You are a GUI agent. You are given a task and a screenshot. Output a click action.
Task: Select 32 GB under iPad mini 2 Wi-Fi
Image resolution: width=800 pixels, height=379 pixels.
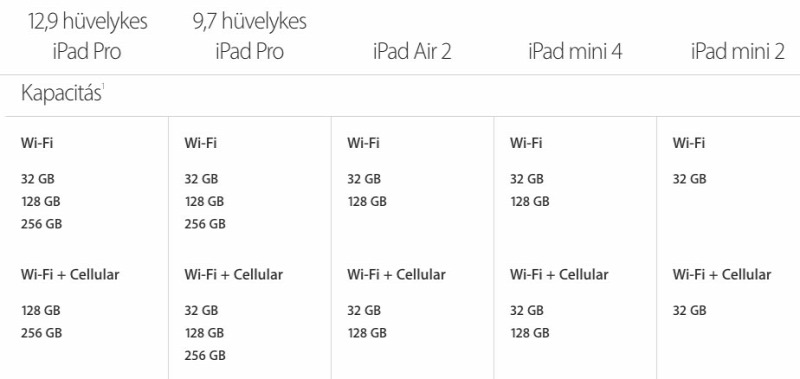[689, 179]
